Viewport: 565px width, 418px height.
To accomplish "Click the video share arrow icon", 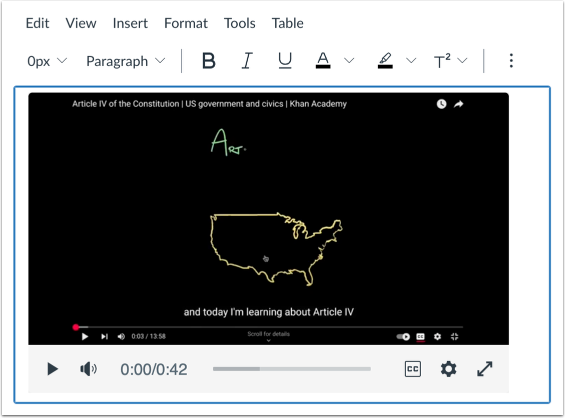I will (x=458, y=104).
